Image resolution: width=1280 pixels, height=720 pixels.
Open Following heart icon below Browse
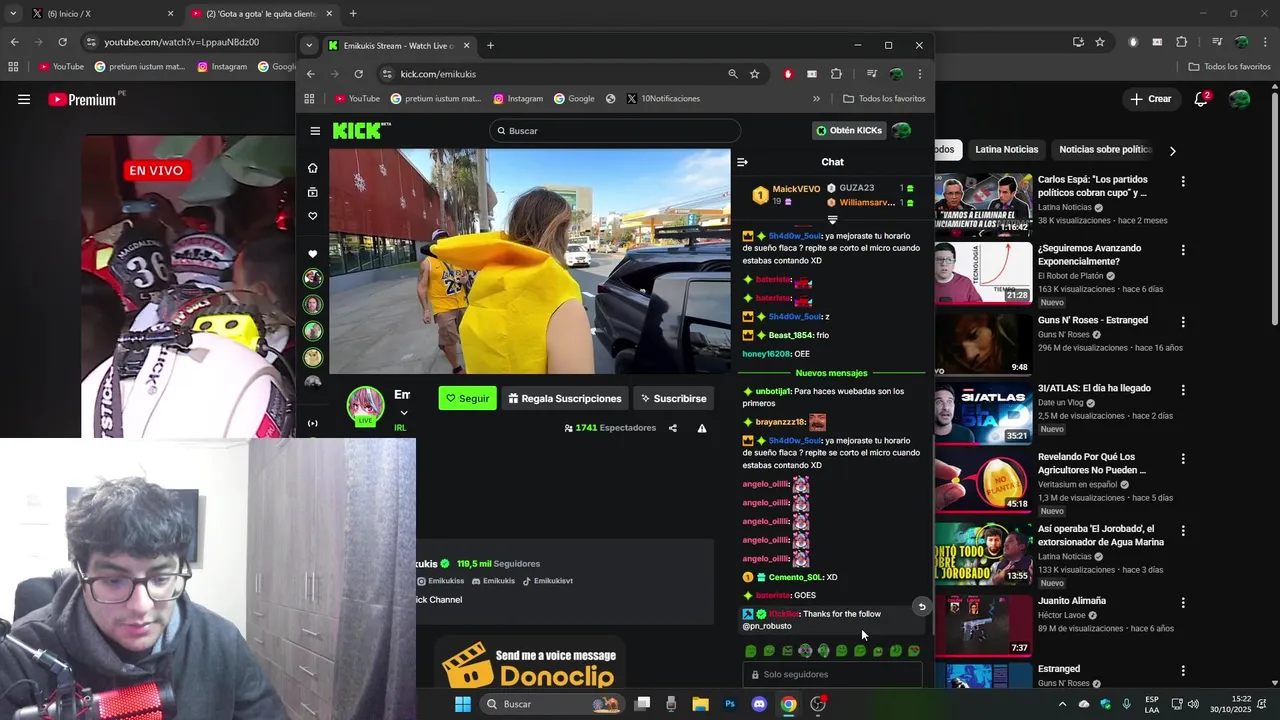[313, 216]
